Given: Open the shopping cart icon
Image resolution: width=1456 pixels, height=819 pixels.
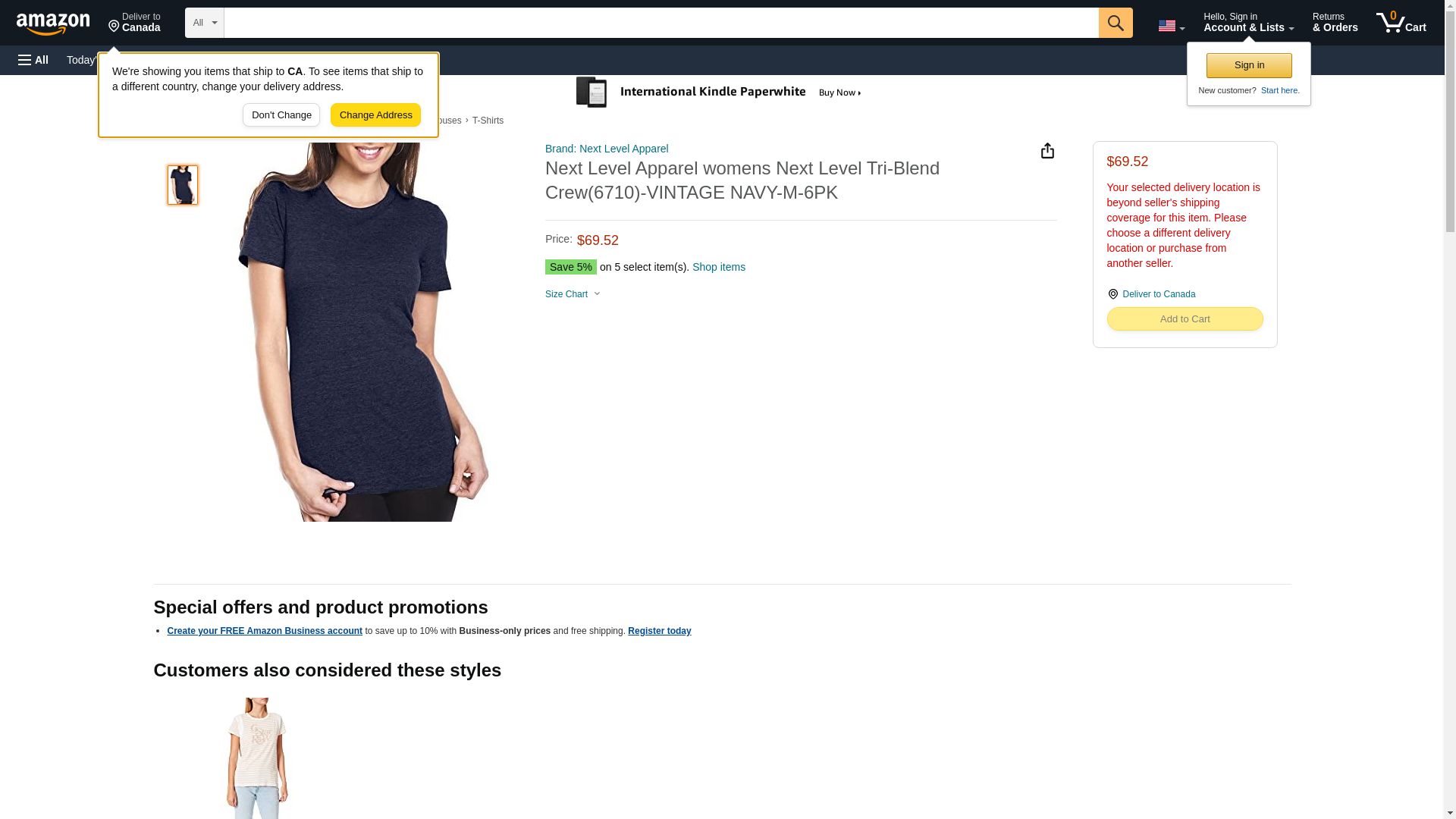Looking at the screenshot, I should click(1401, 23).
